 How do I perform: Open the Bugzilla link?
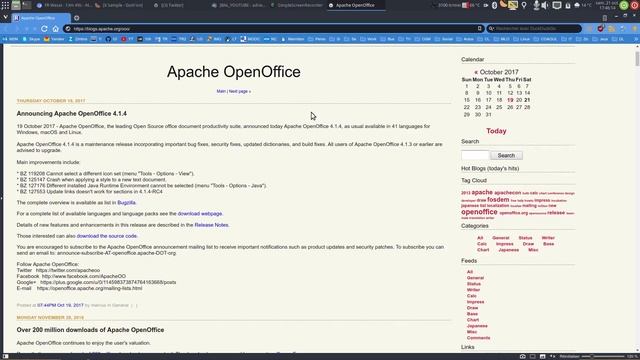pos(127,202)
